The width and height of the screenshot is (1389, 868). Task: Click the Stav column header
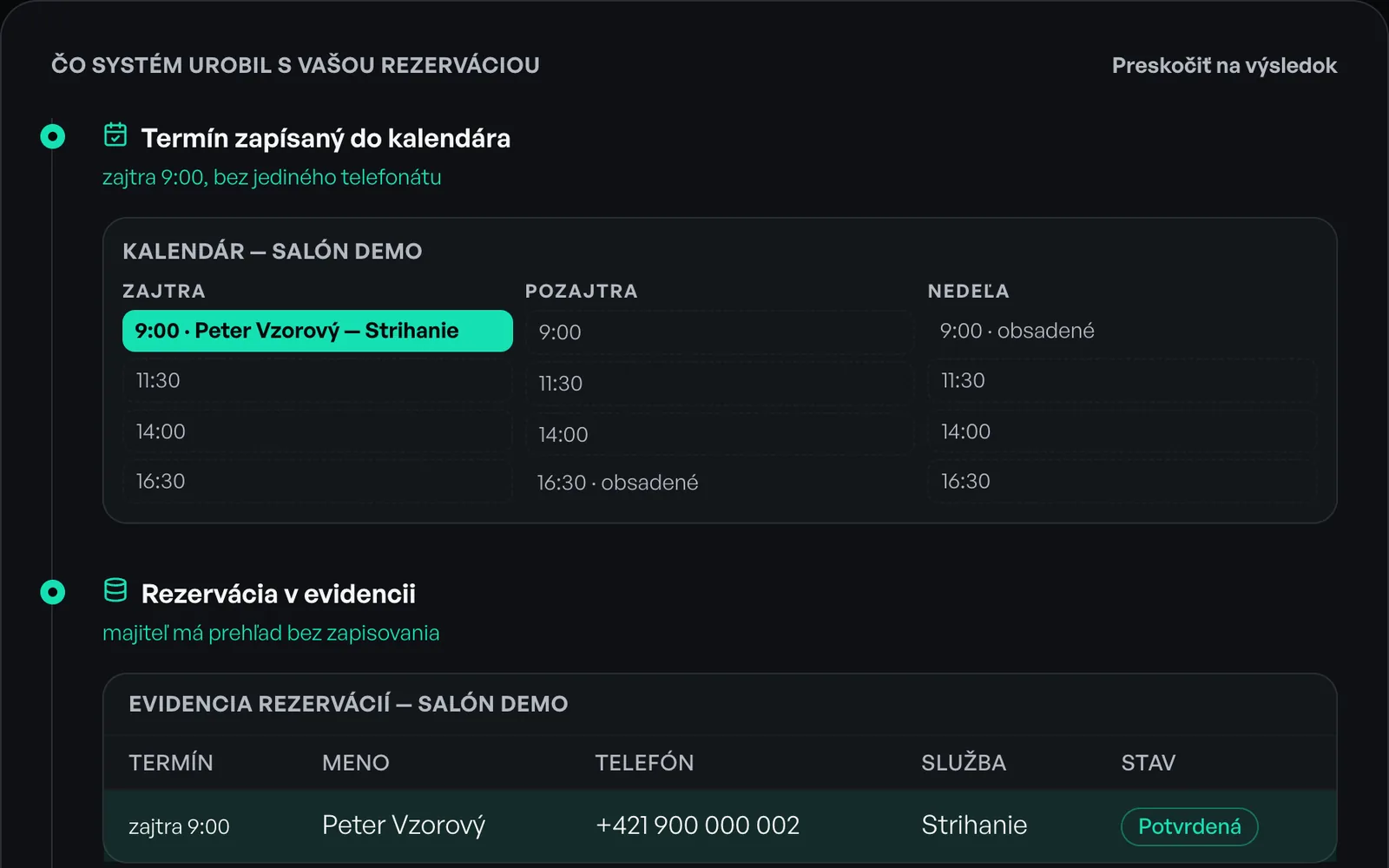tap(1149, 763)
